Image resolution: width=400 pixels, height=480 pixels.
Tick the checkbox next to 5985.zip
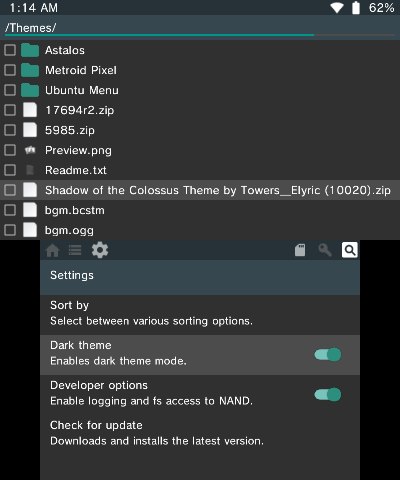(x=10, y=130)
